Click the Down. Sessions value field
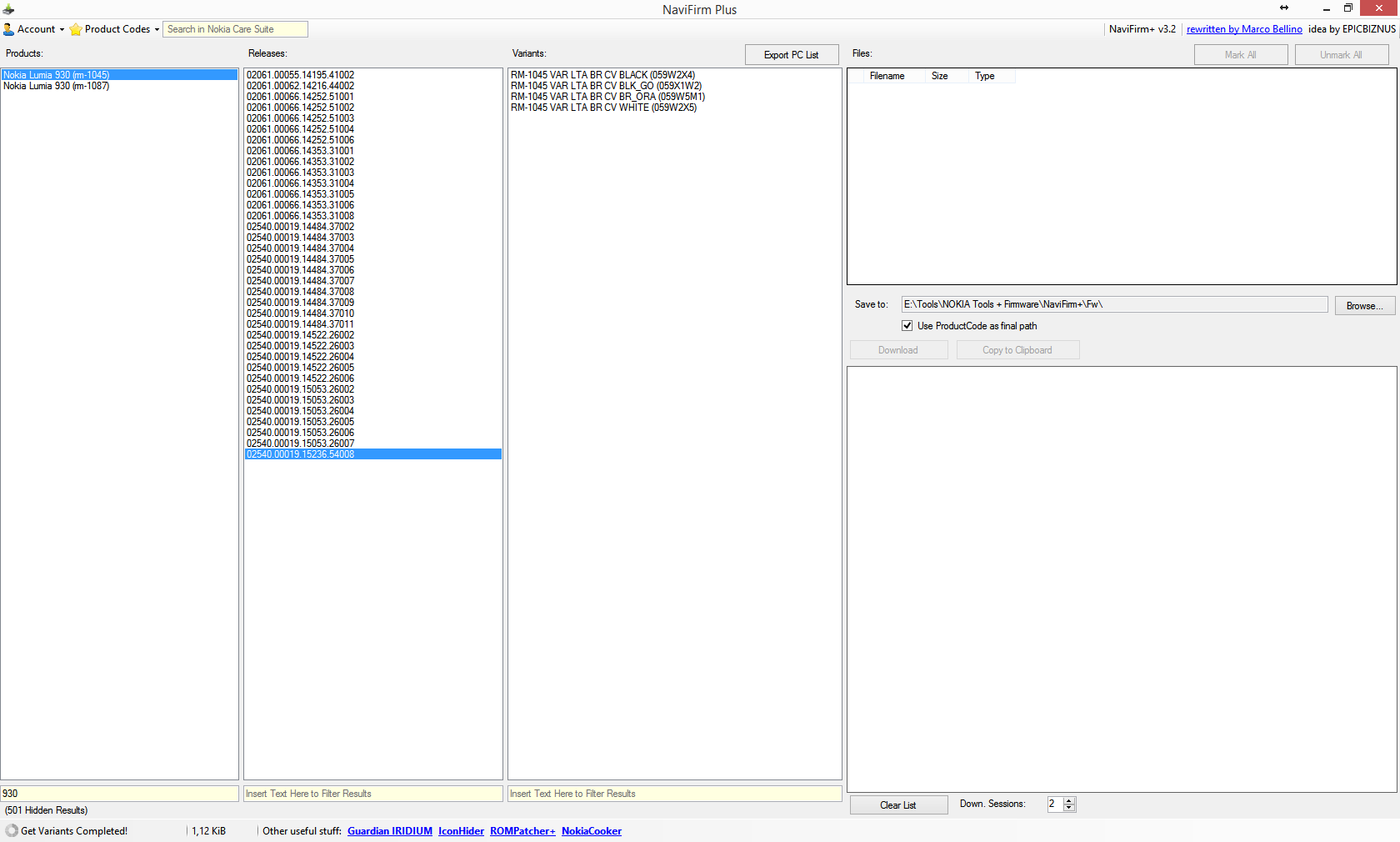The image size is (1400, 842). click(x=1055, y=804)
